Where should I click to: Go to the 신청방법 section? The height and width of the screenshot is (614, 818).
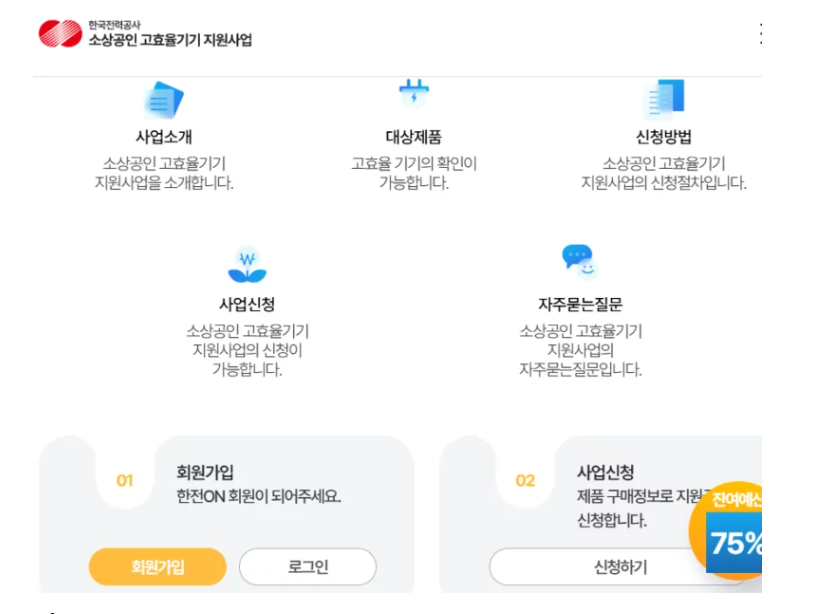(x=663, y=138)
